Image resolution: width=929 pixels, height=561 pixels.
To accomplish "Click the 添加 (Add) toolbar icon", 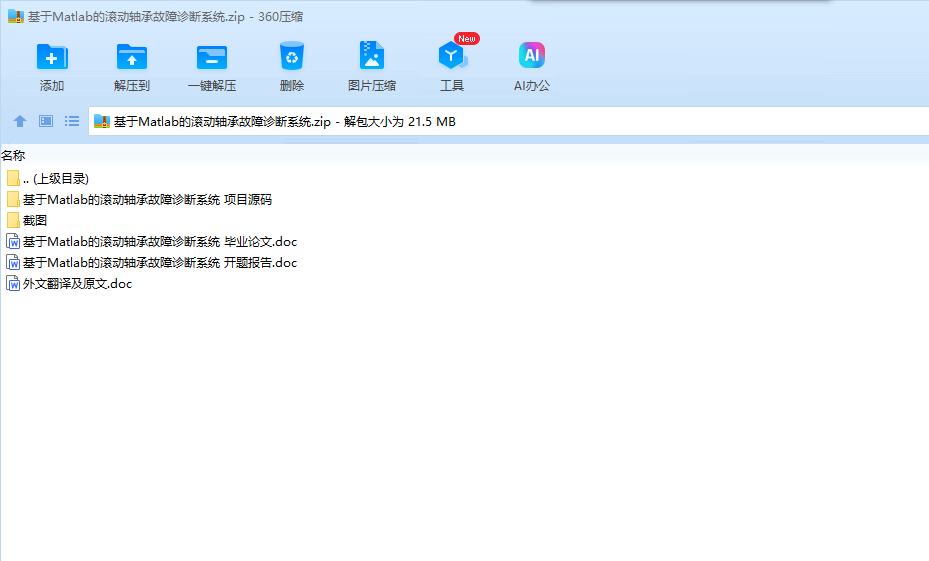I will click(x=52, y=57).
